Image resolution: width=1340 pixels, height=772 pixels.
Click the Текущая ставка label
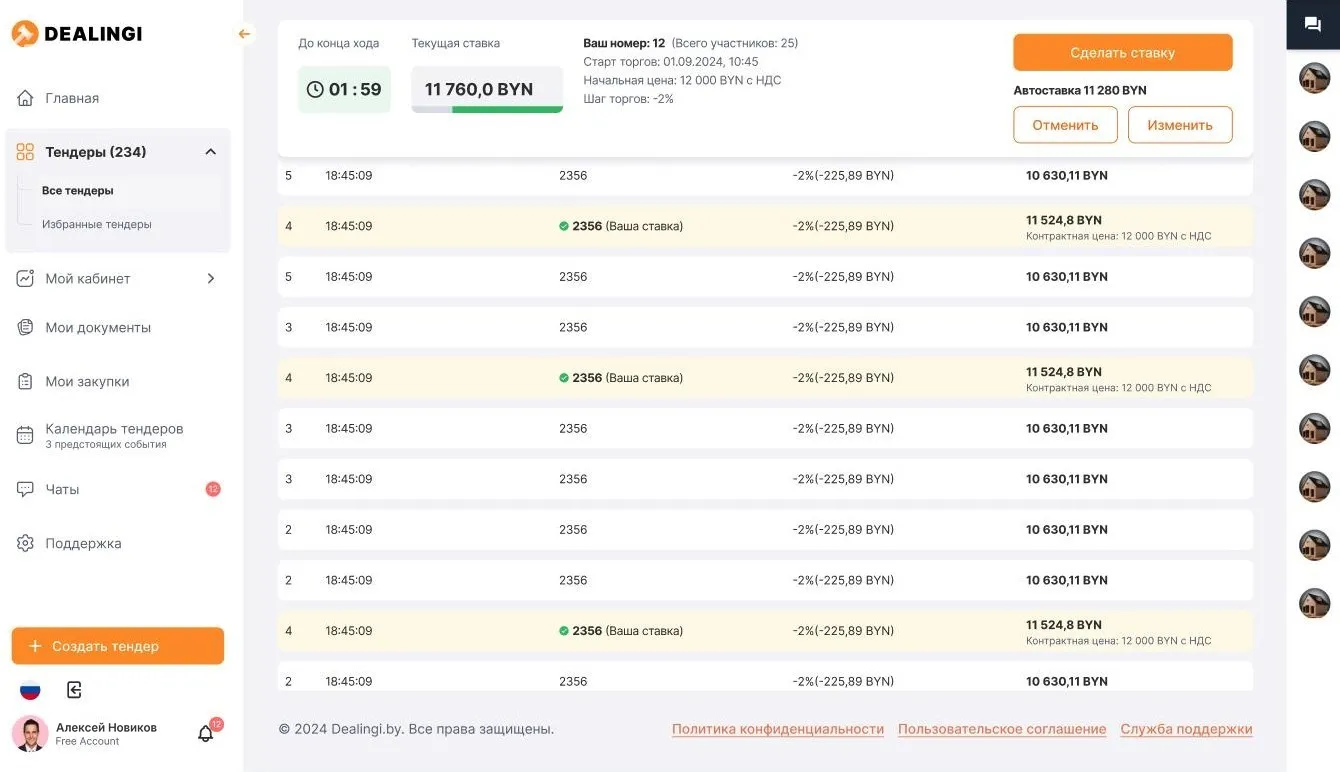[x=456, y=43]
